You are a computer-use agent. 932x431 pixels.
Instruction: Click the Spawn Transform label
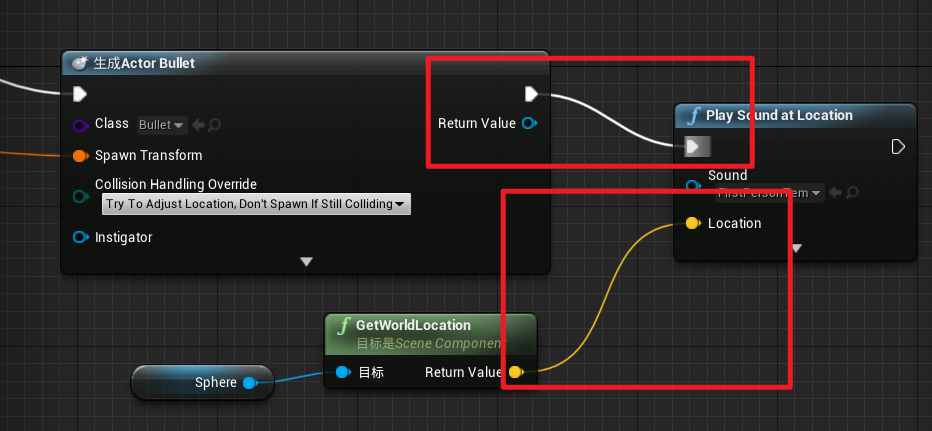coord(149,155)
